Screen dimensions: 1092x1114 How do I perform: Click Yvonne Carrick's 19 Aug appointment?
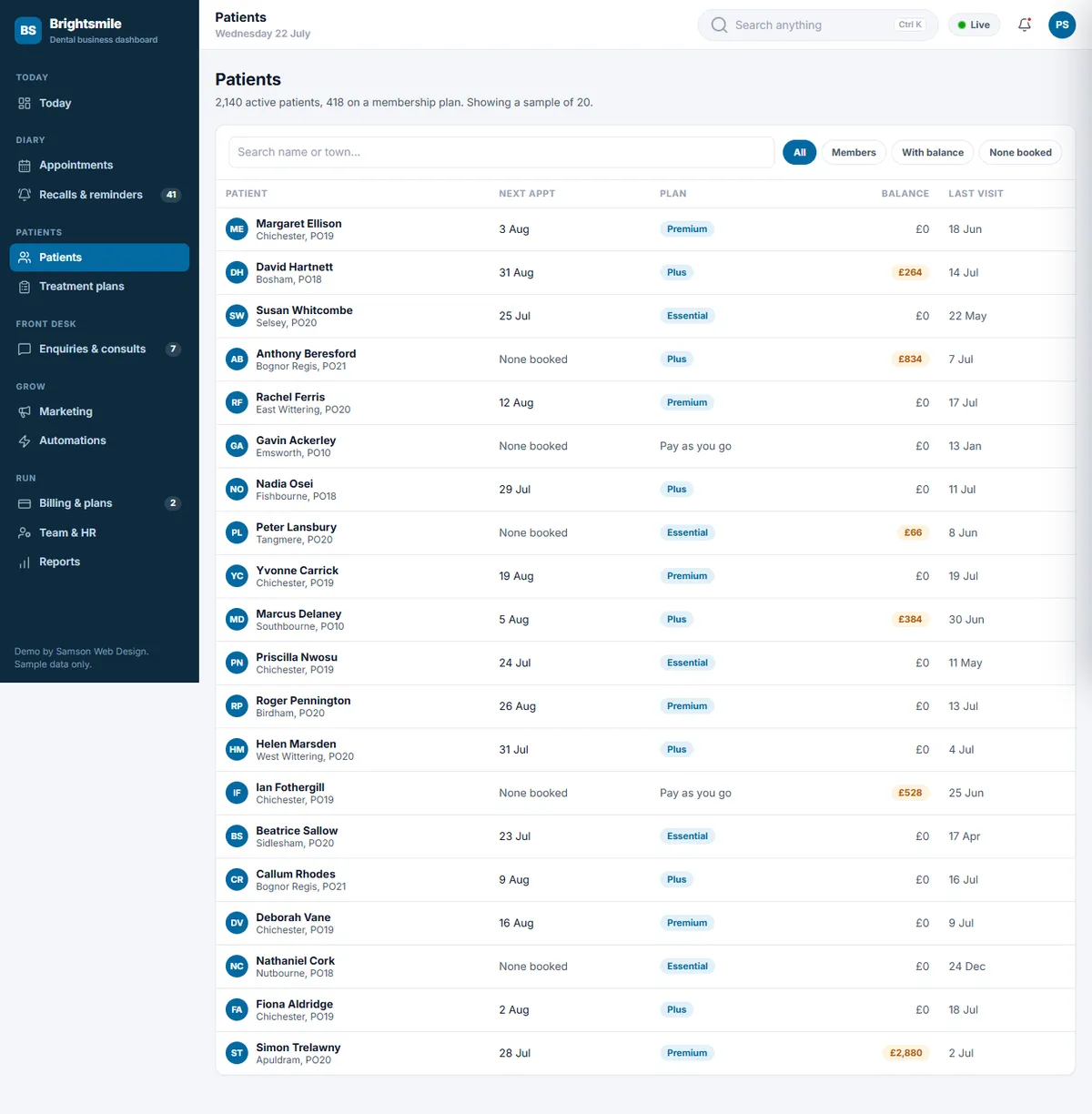516,576
